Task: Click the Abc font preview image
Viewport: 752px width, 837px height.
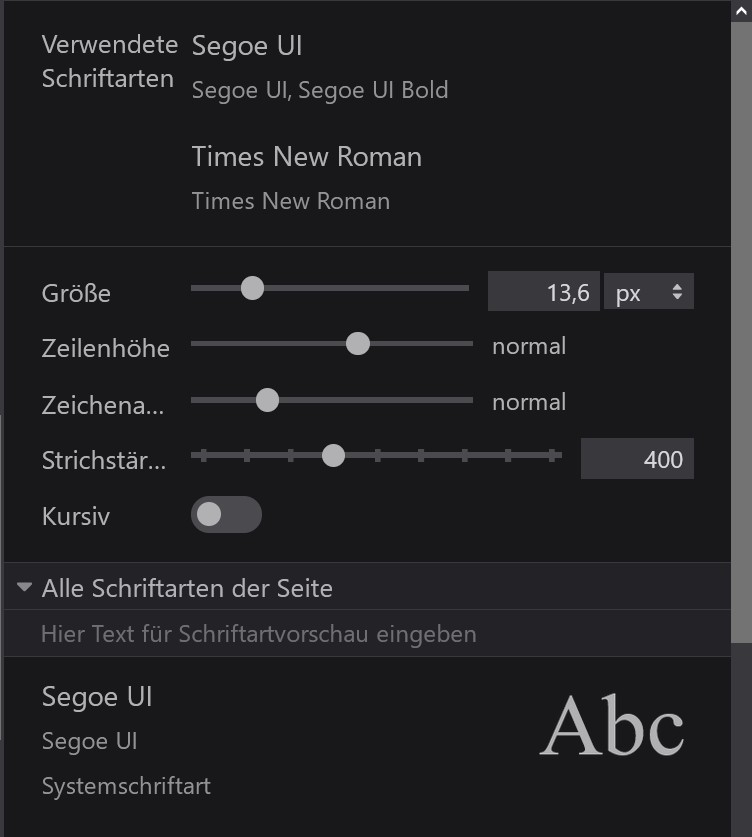Action: coord(611,726)
